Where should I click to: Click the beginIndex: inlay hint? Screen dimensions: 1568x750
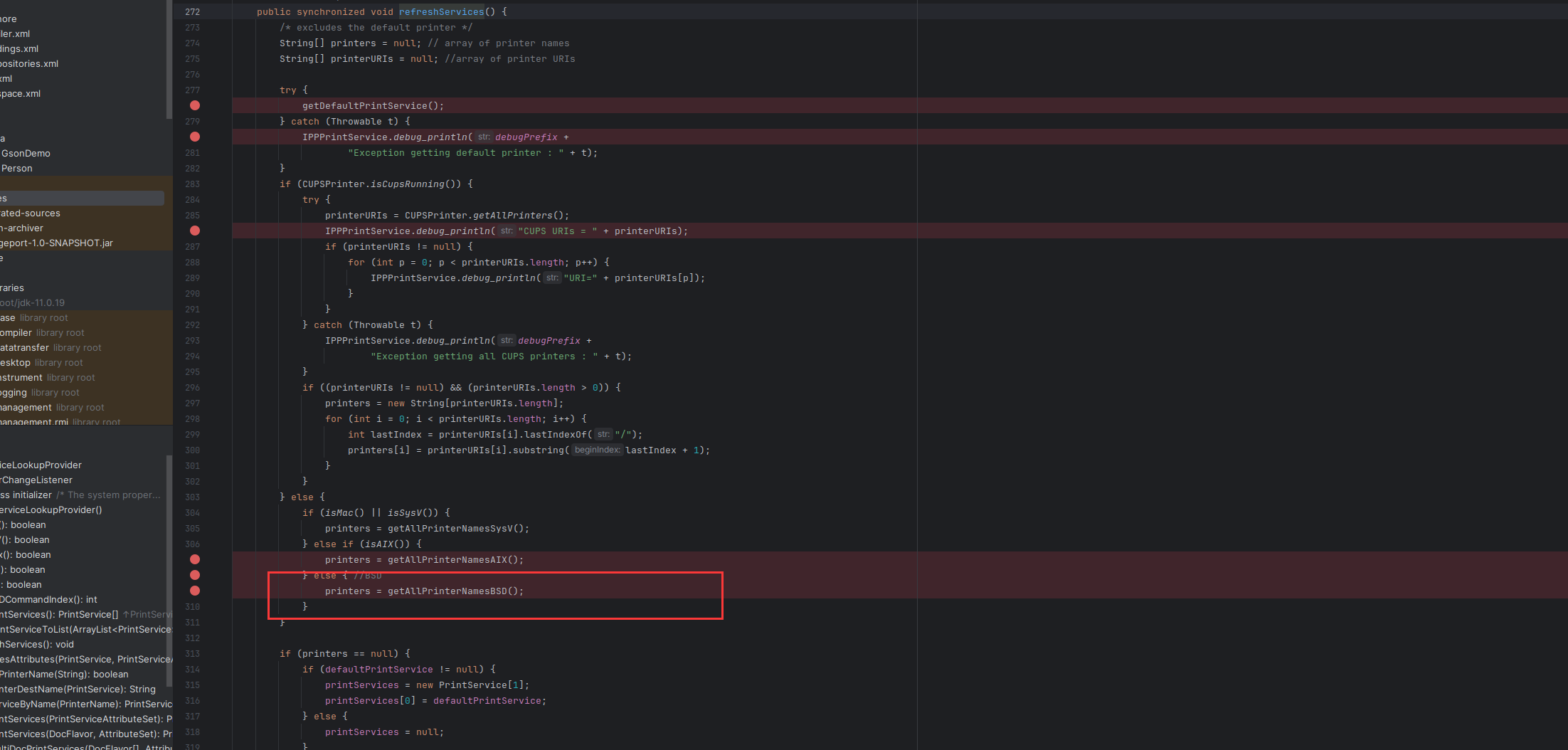click(597, 450)
